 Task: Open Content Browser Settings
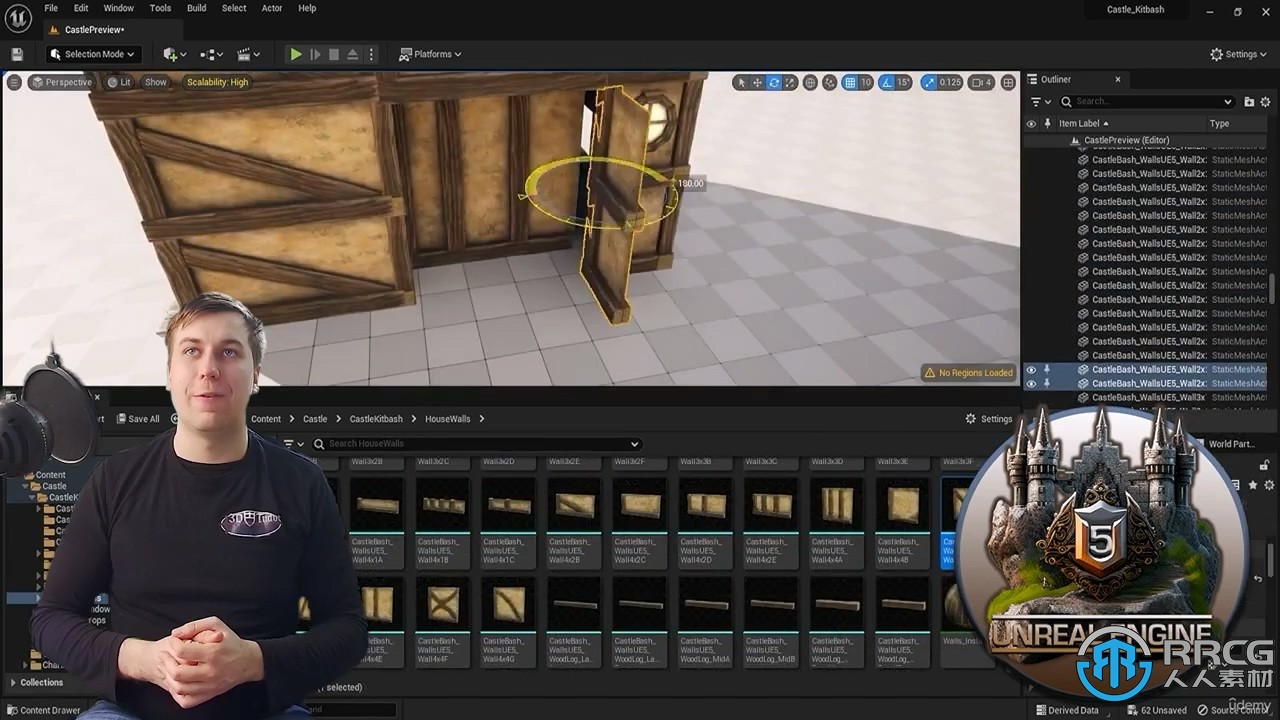(989, 419)
